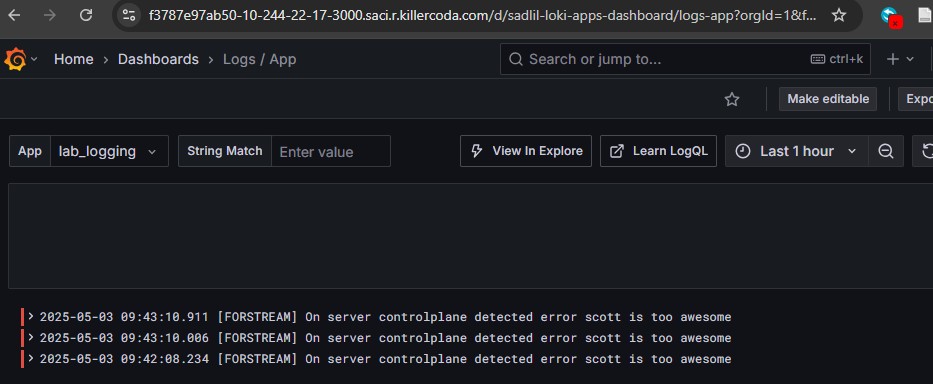
Task: Click the browser forward arrow
Action: [50, 15]
